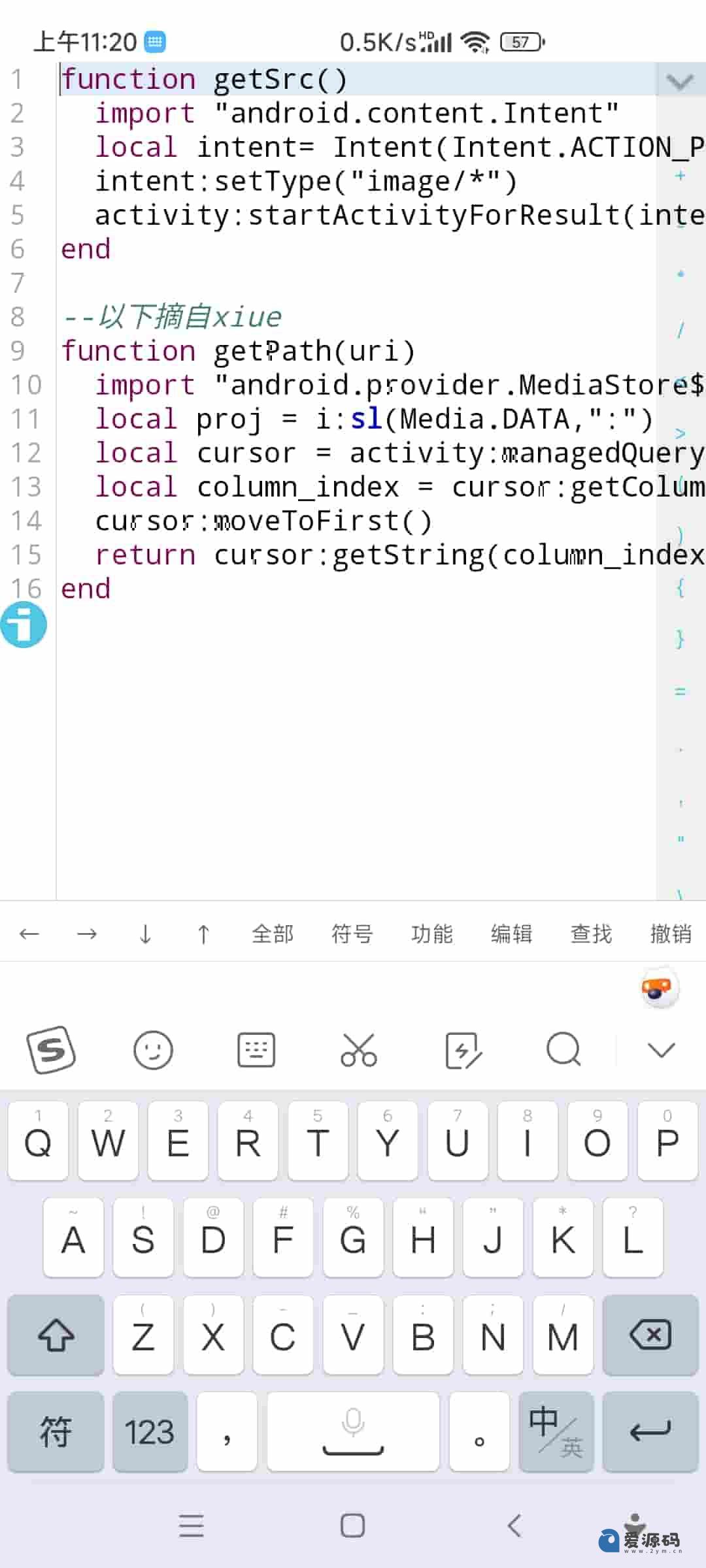Open the 查找 search tab
Viewport: 706px width, 1568px height.
click(591, 934)
